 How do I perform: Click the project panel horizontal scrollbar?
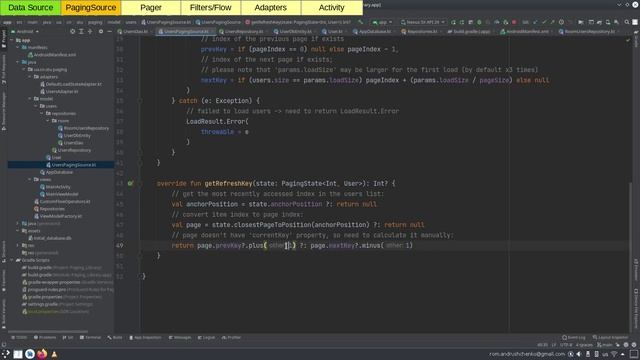coord(48,331)
